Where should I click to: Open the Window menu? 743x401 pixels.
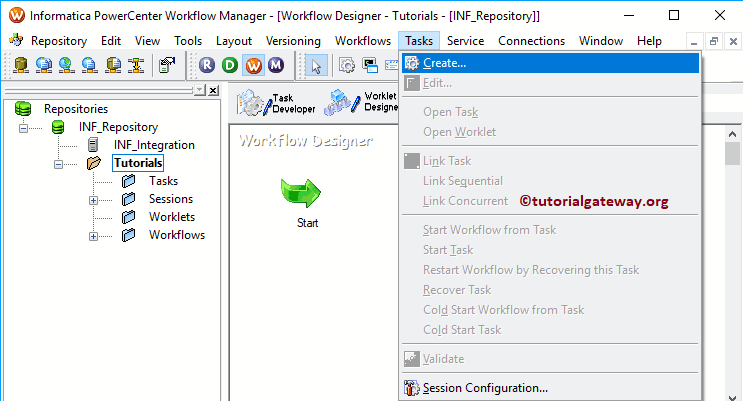[601, 41]
